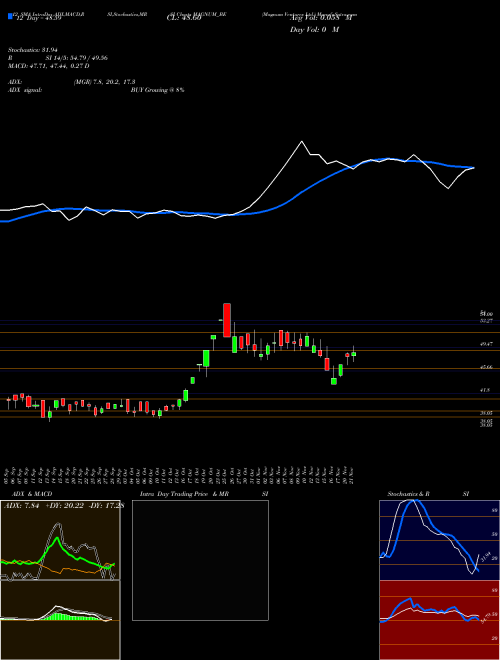This screenshot has width=500, height=660.
Task: Click the 'Stochastics: 31.94' readout
Action: (33, 50)
